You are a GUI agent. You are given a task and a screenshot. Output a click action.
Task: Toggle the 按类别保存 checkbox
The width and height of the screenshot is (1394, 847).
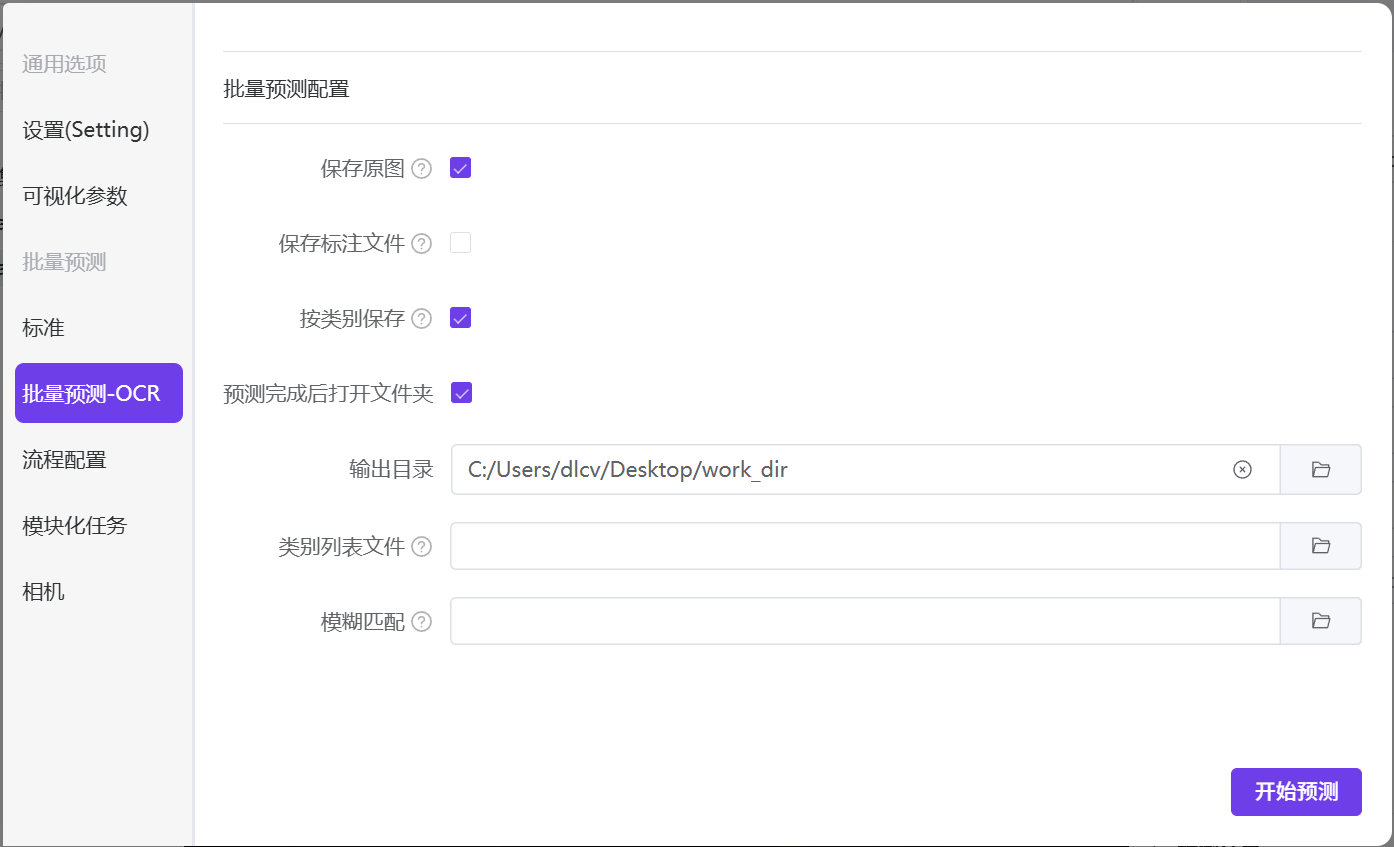460,318
